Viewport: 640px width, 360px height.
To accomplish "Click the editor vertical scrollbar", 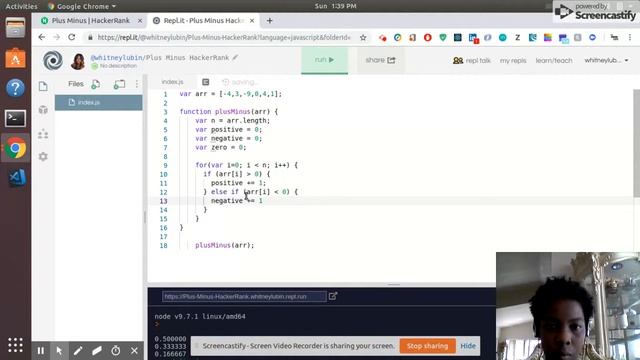I will tap(636, 143).
